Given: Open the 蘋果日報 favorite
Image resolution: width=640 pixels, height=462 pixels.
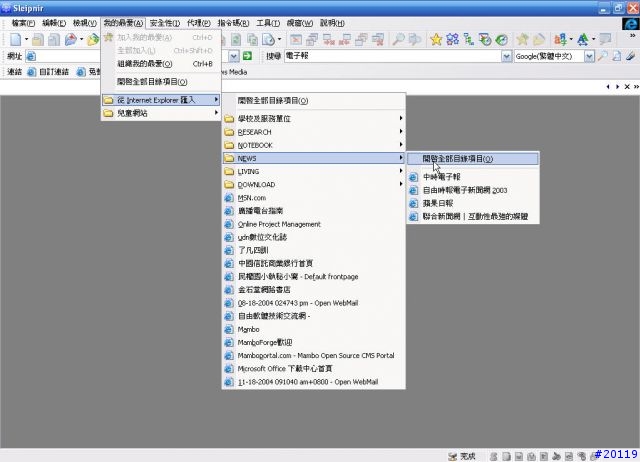Looking at the screenshot, I should coord(473,203).
